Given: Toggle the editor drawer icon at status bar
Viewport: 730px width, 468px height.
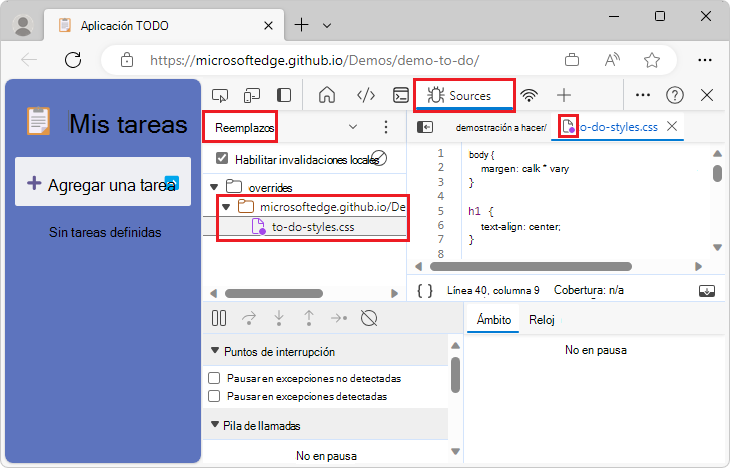Looking at the screenshot, I should tap(707, 291).
